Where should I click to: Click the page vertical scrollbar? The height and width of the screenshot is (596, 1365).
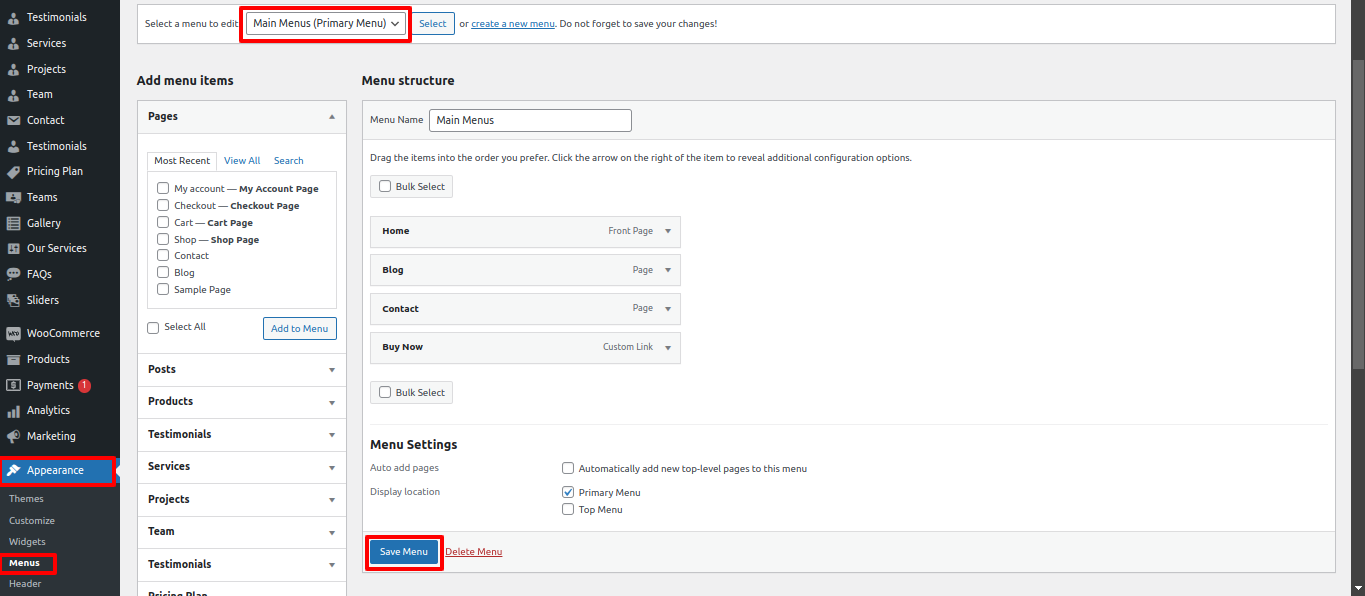(1357, 300)
